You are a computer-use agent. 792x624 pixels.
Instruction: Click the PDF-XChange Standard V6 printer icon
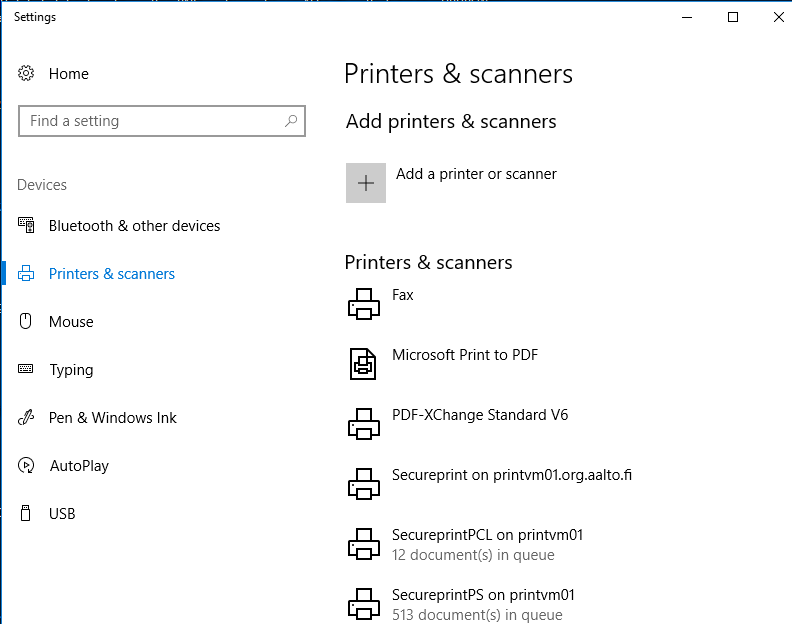pos(364,424)
